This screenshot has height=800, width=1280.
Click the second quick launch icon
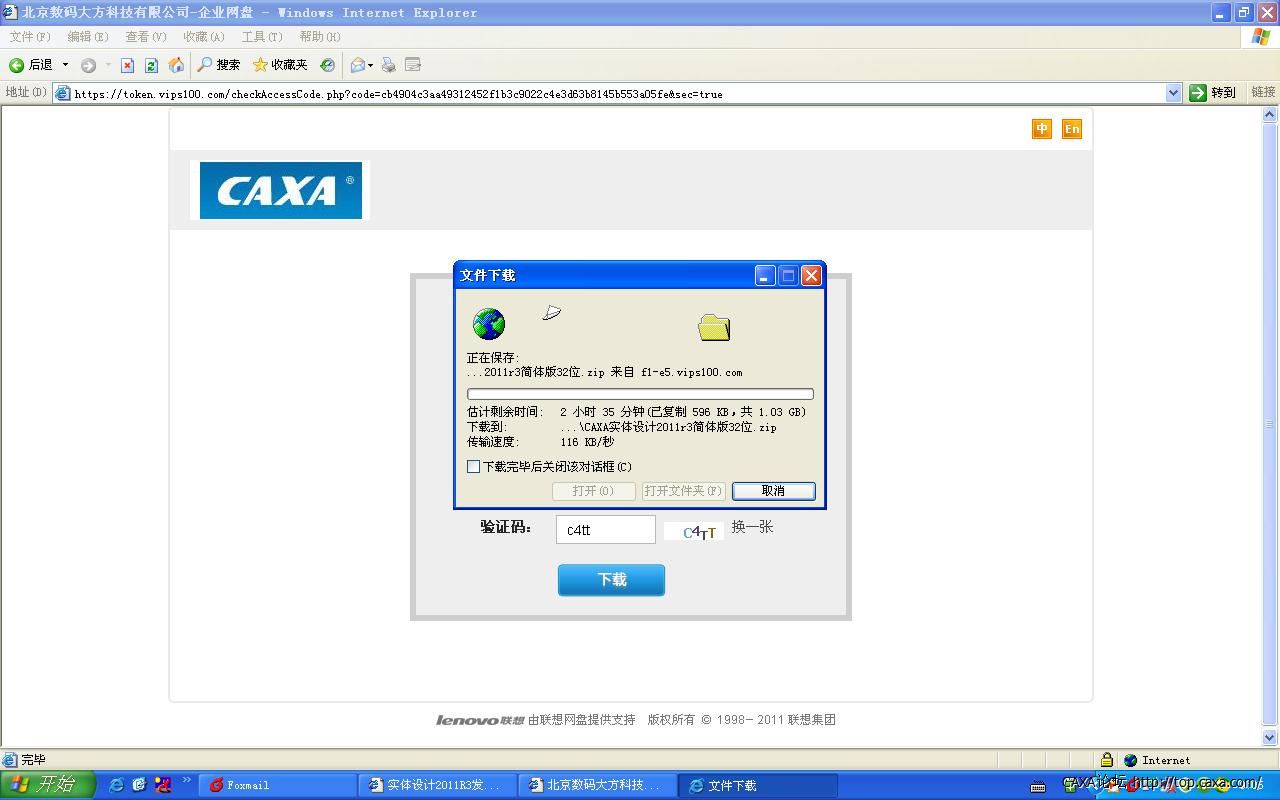point(139,785)
